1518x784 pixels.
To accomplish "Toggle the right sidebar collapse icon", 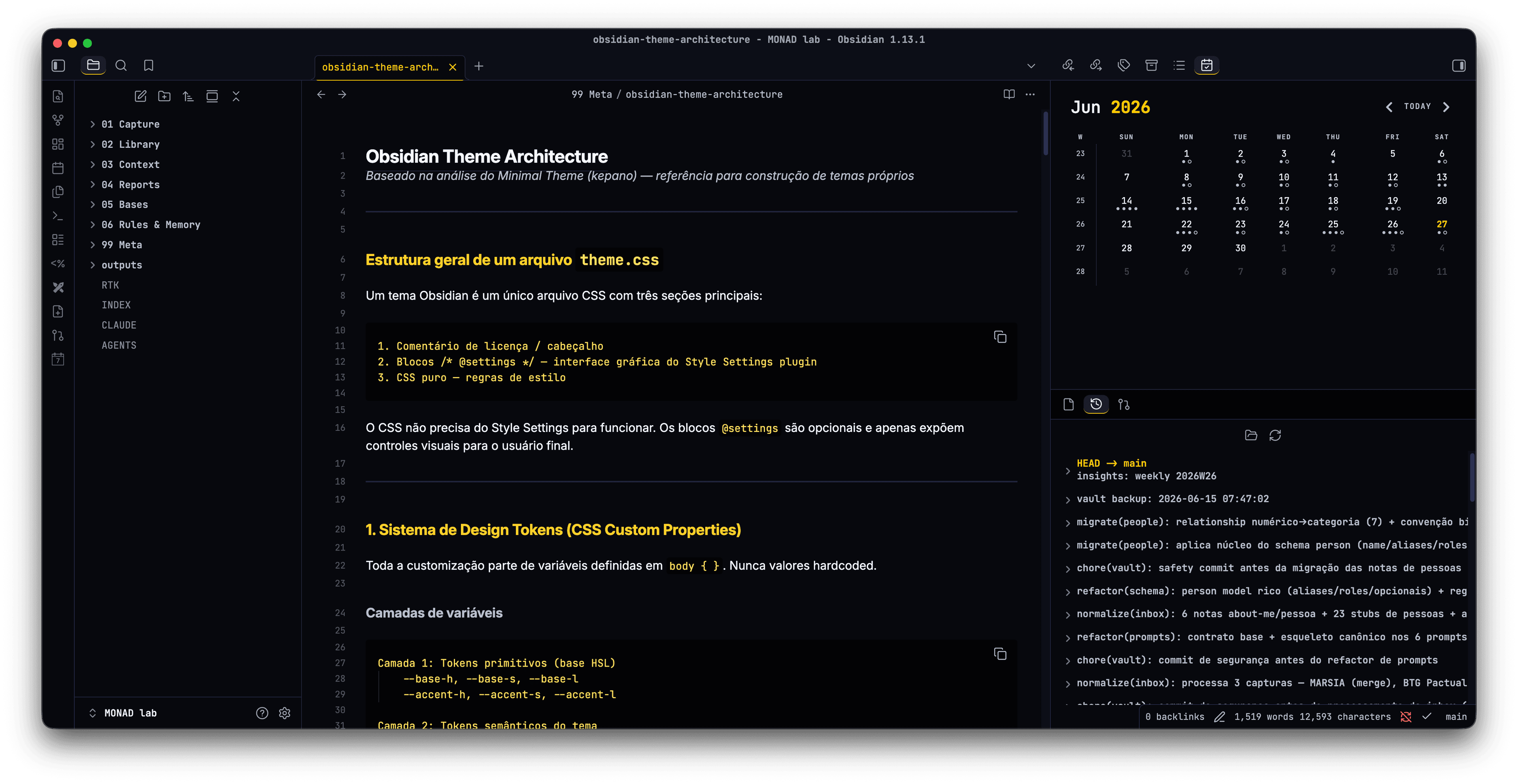I will point(1458,65).
